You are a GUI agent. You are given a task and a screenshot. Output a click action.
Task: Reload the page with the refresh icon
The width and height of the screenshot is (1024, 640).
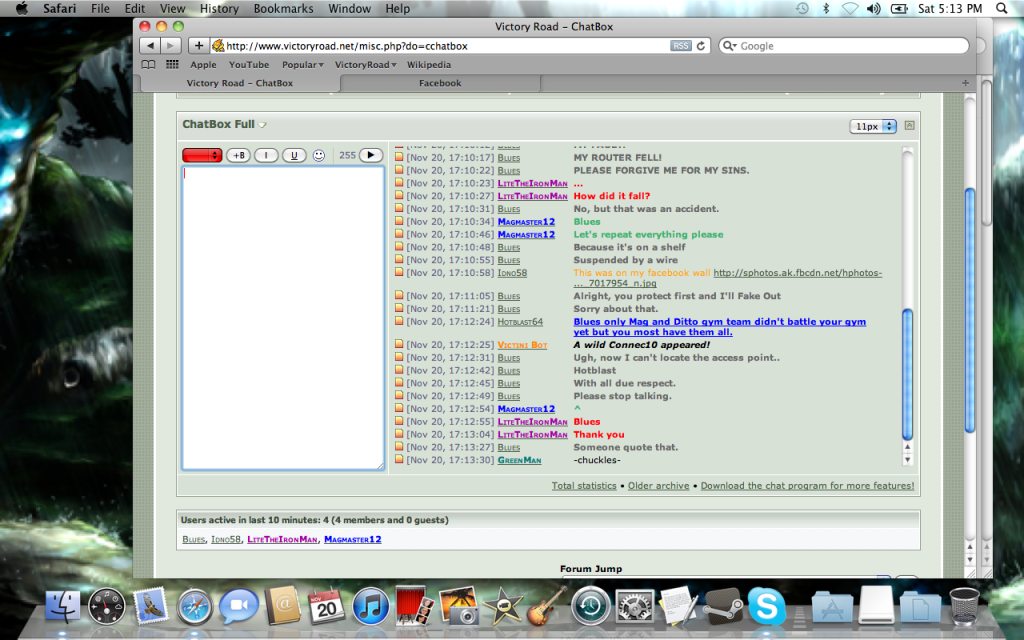702,46
